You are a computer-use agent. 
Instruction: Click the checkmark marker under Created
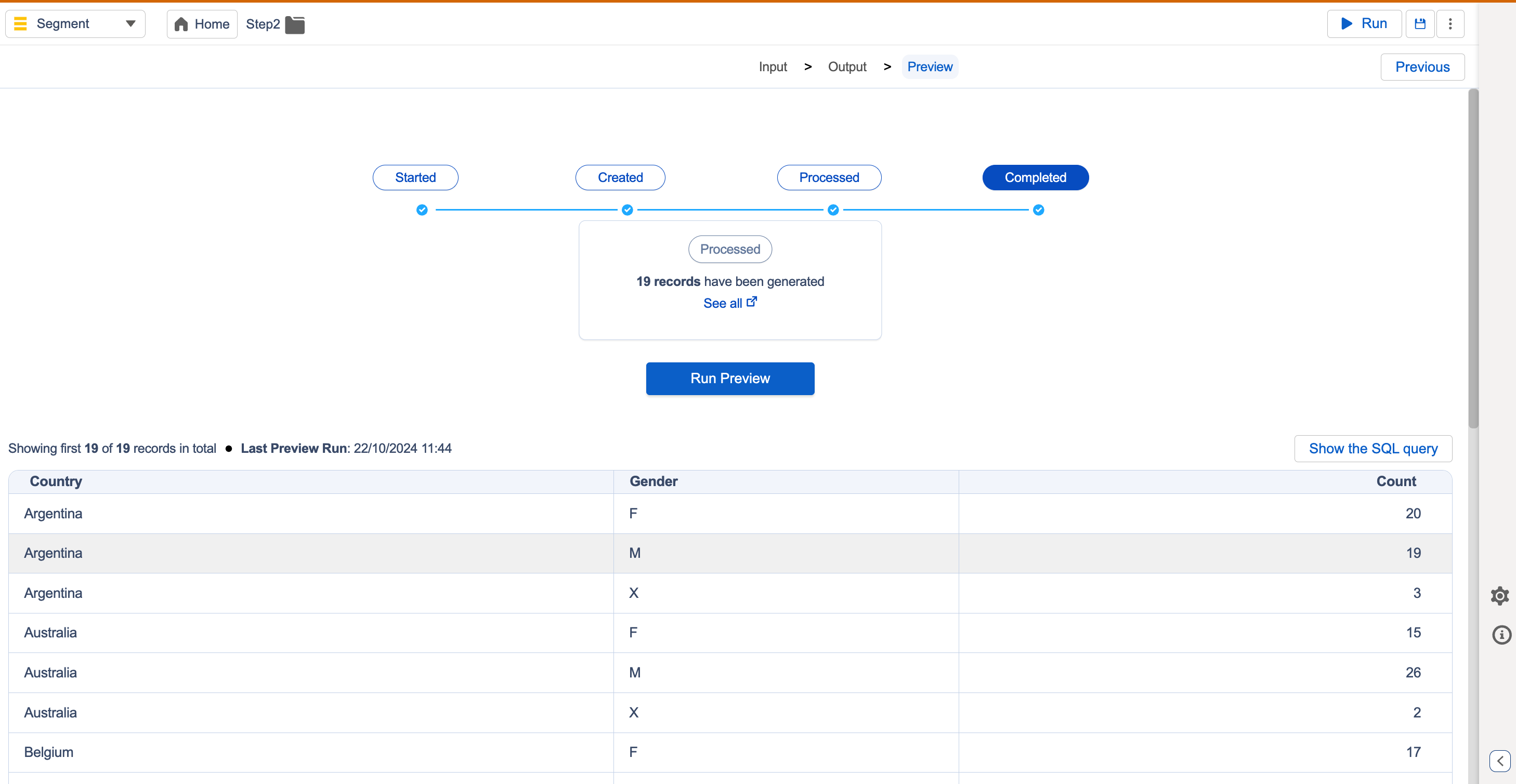pos(628,210)
